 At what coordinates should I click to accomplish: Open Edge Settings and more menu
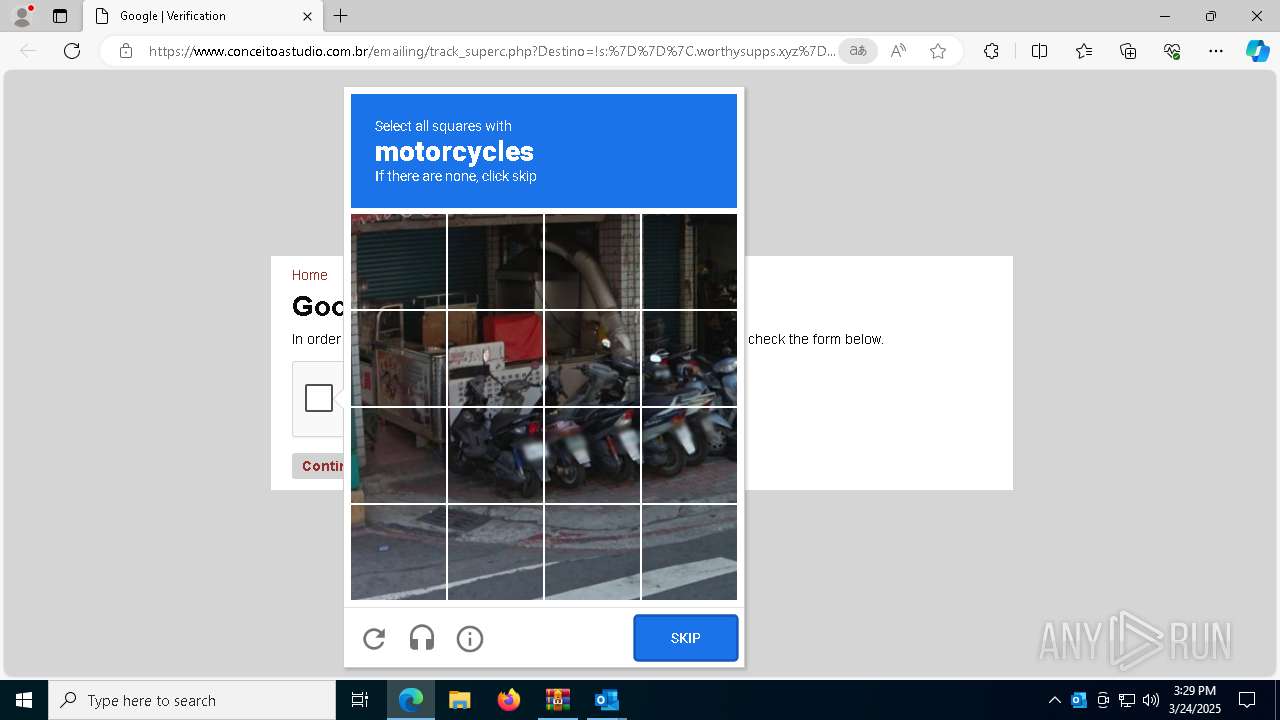pos(1216,51)
